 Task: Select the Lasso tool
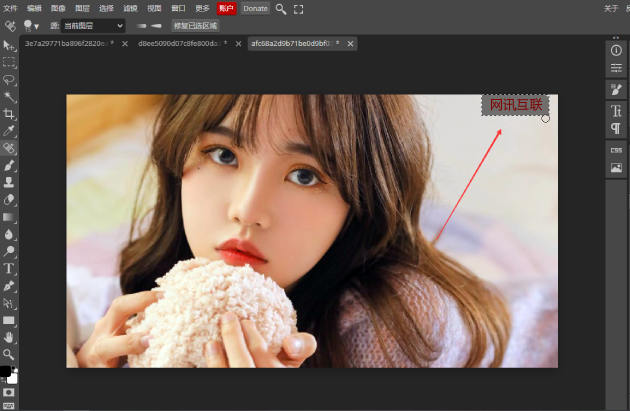click(9, 79)
